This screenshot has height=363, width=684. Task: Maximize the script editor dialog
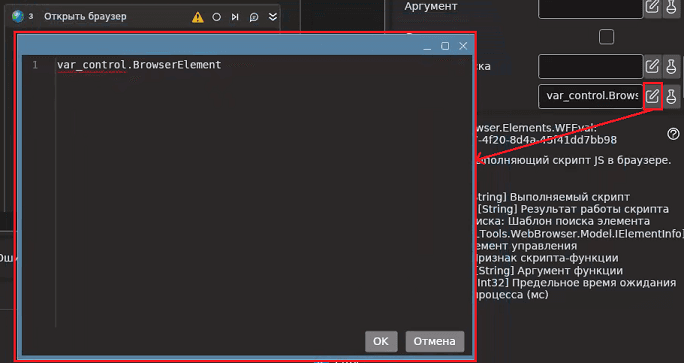(x=445, y=46)
